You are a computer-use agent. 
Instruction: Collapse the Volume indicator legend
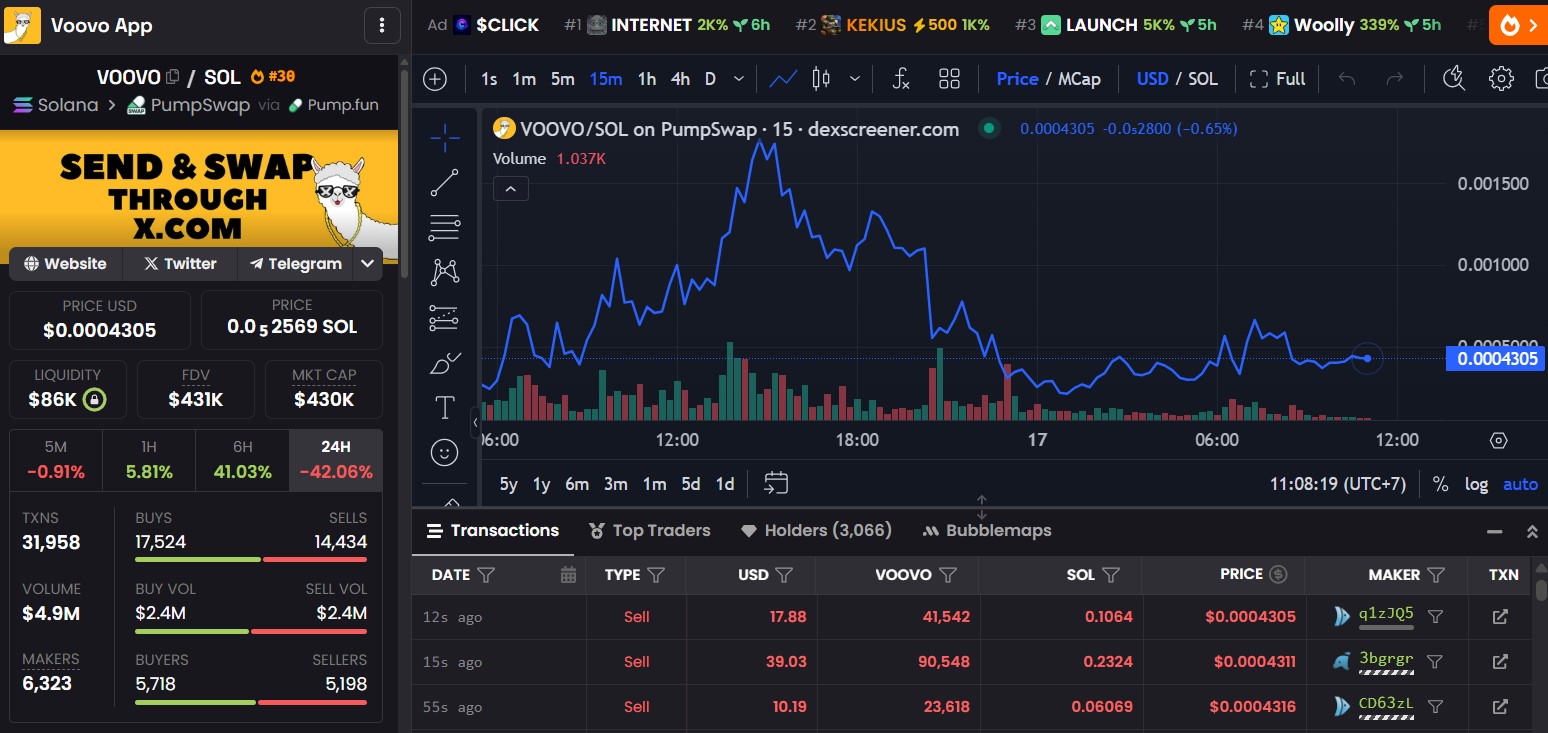click(x=510, y=188)
